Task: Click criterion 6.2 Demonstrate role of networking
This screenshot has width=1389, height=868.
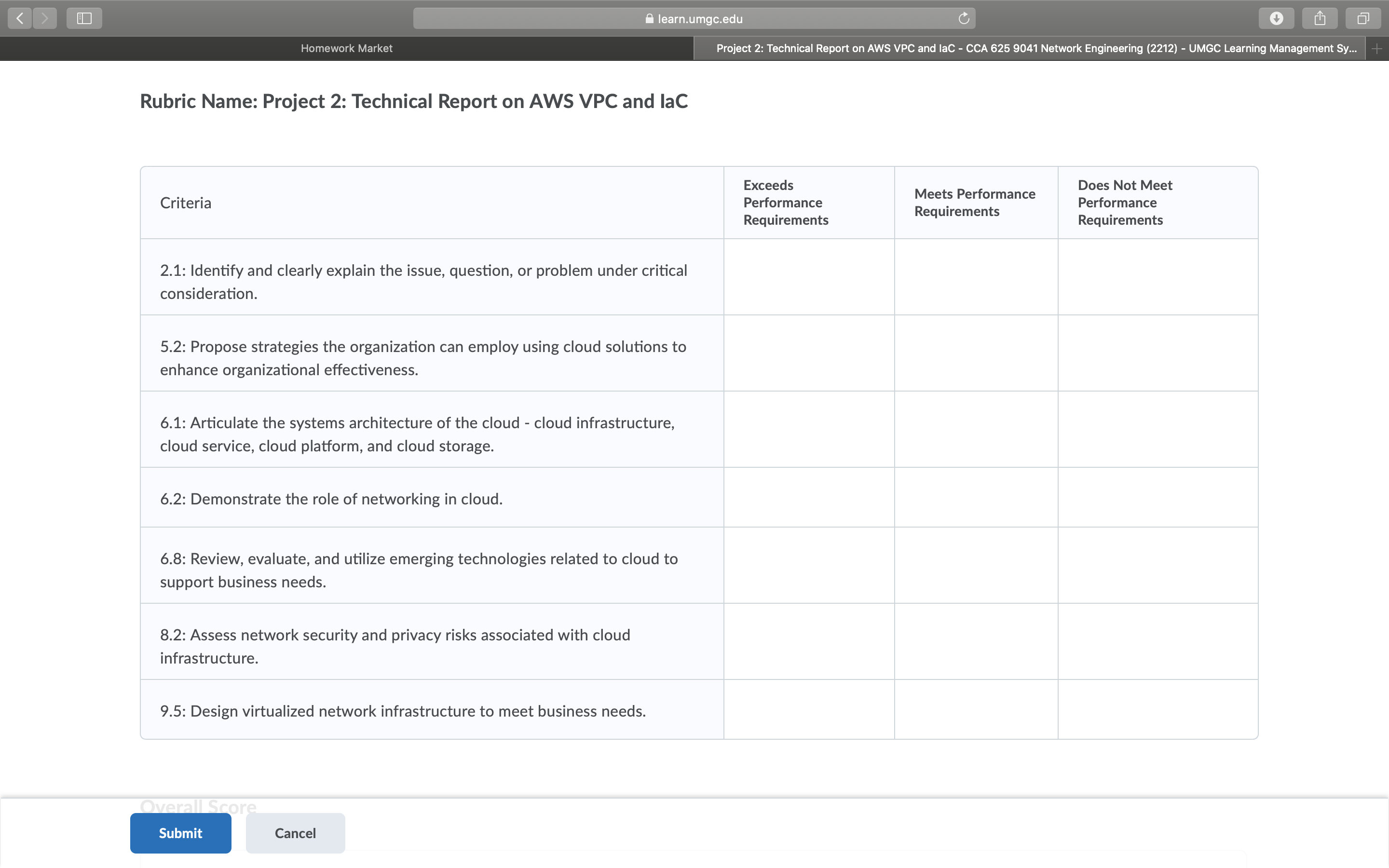Action: coord(331,499)
